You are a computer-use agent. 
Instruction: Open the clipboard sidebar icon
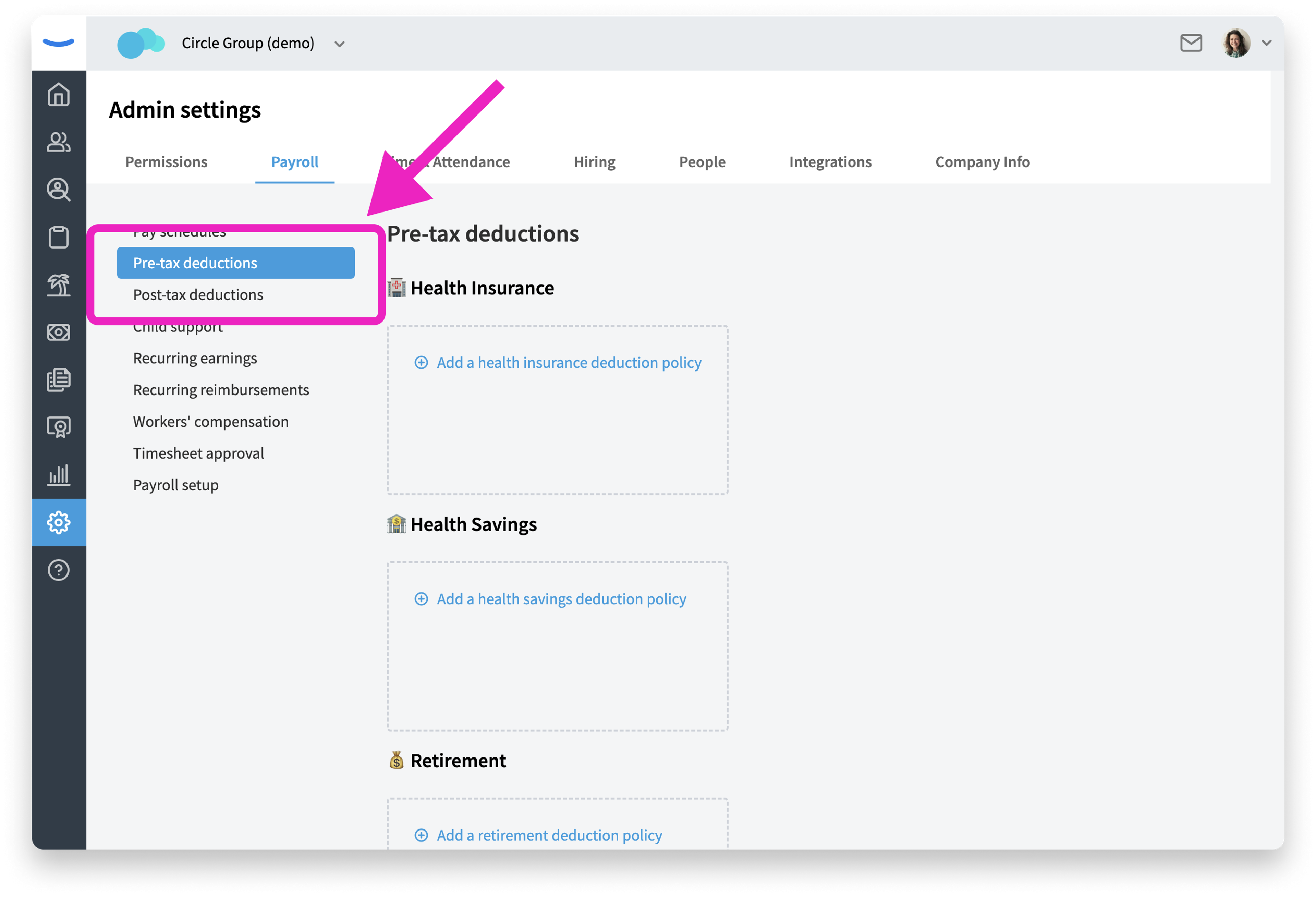58,237
